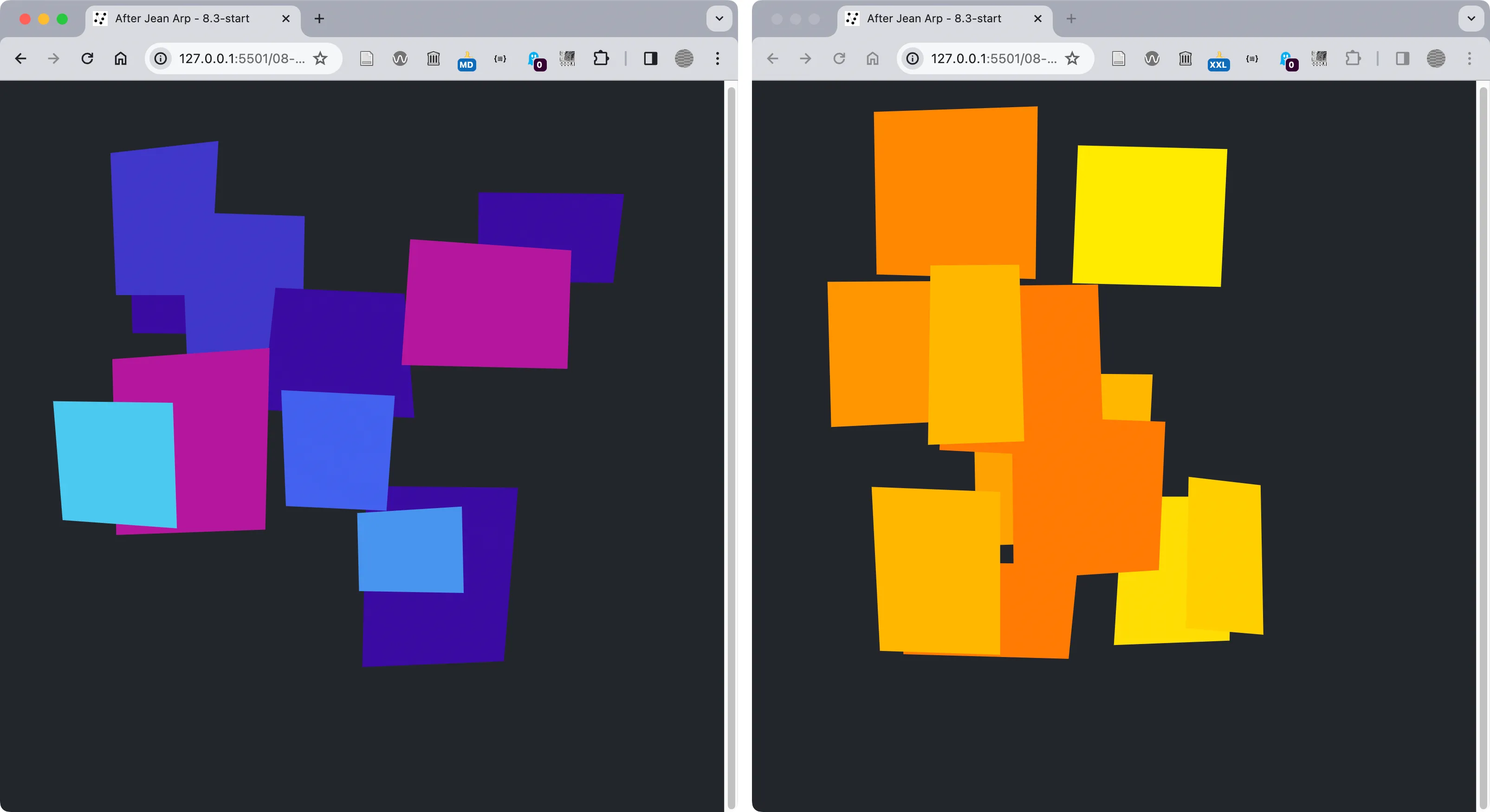Open the three-dot Chrome menu
The image size is (1490, 812).
point(717,59)
